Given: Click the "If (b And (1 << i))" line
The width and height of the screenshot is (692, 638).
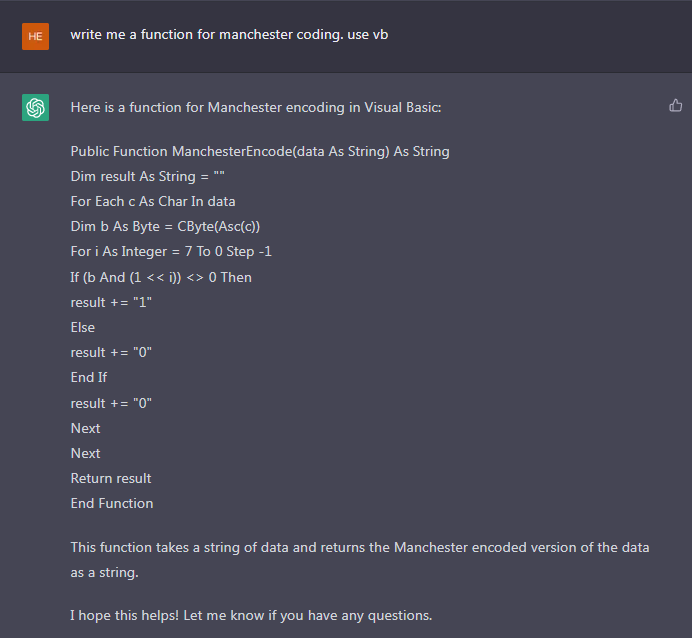Looking at the screenshot, I should [160, 277].
